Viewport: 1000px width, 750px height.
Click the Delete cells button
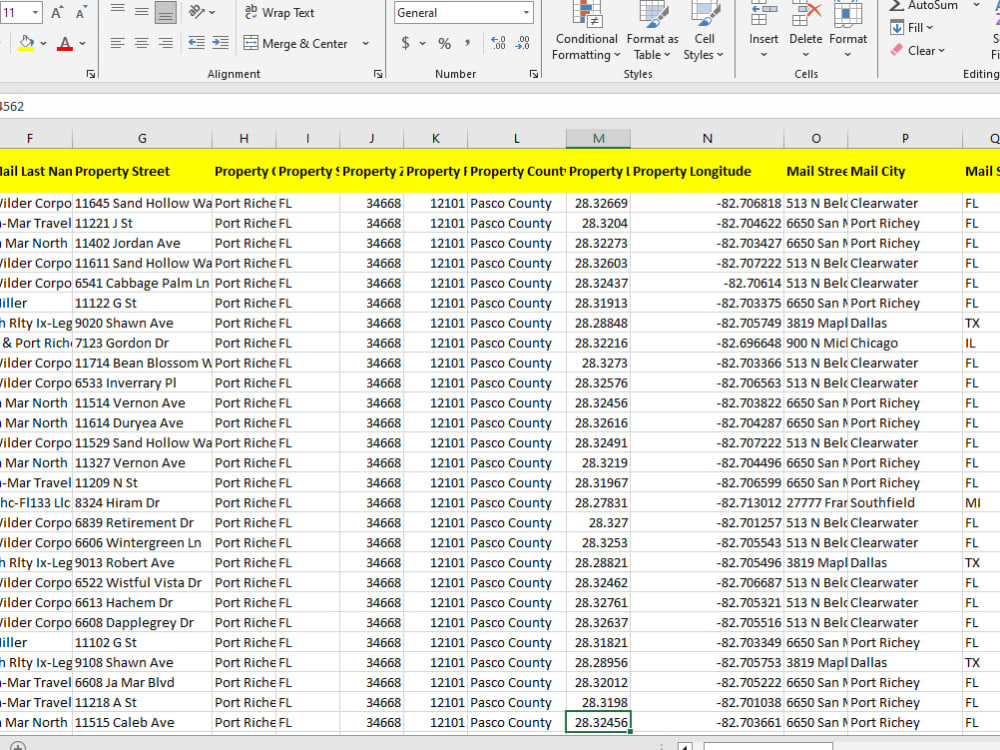805,31
